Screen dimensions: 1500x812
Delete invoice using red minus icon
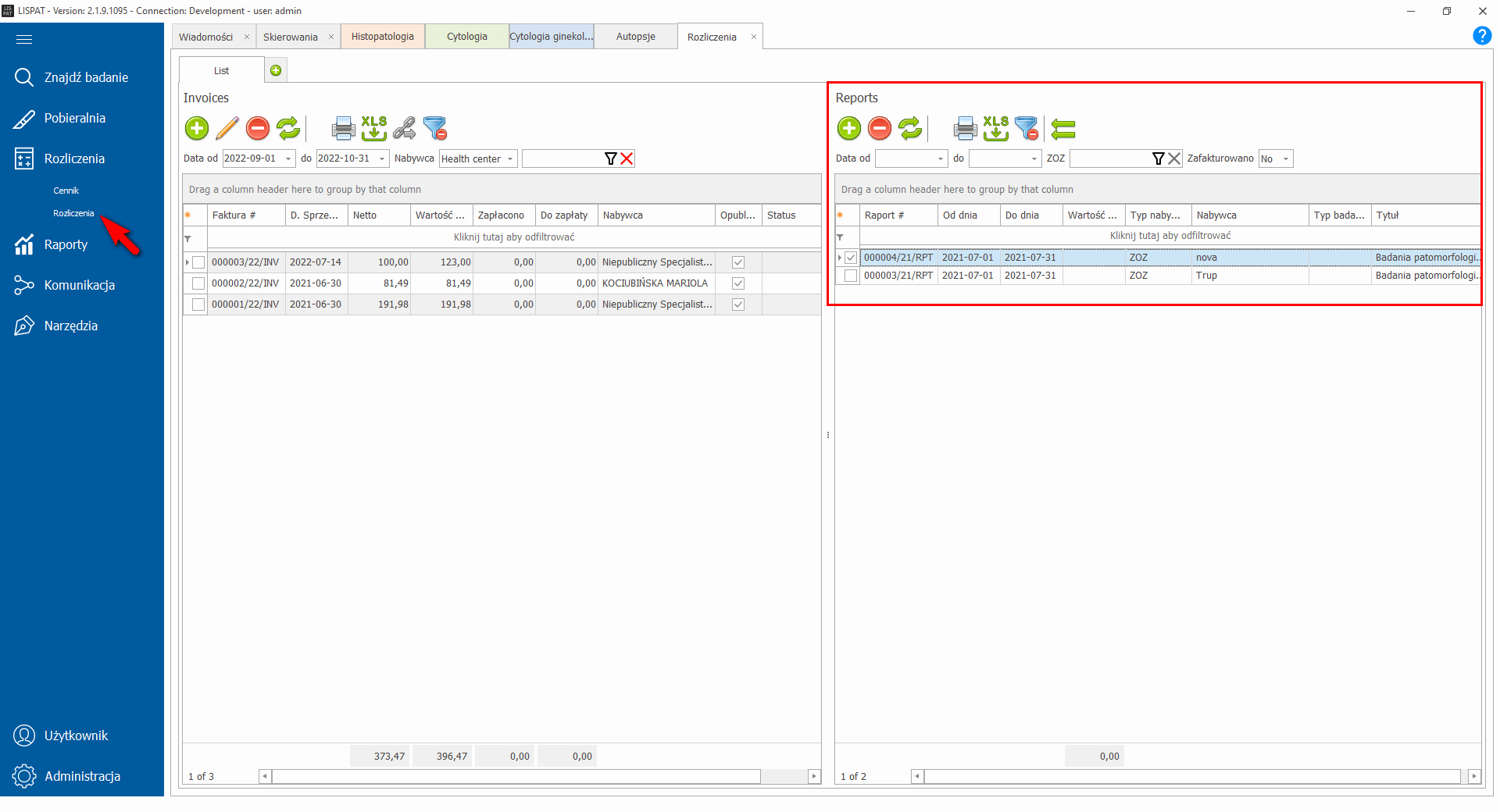(258, 128)
